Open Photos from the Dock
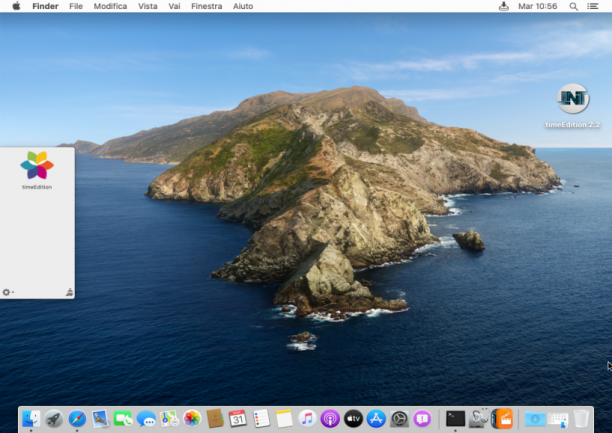 pos(192,419)
